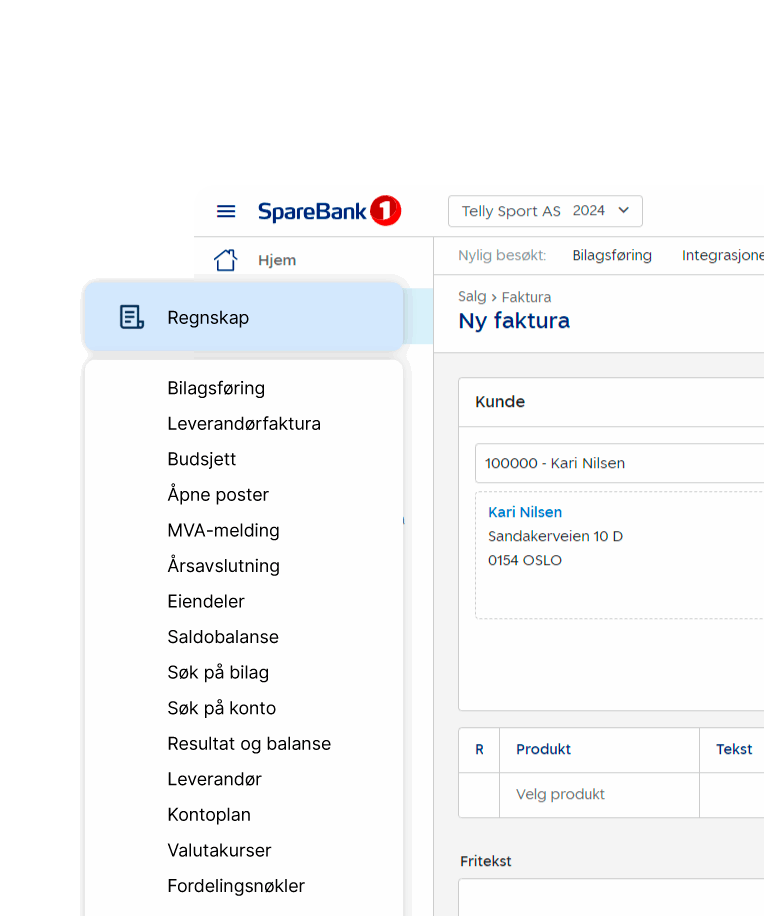Click the Fritekst text area

pos(610,896)
